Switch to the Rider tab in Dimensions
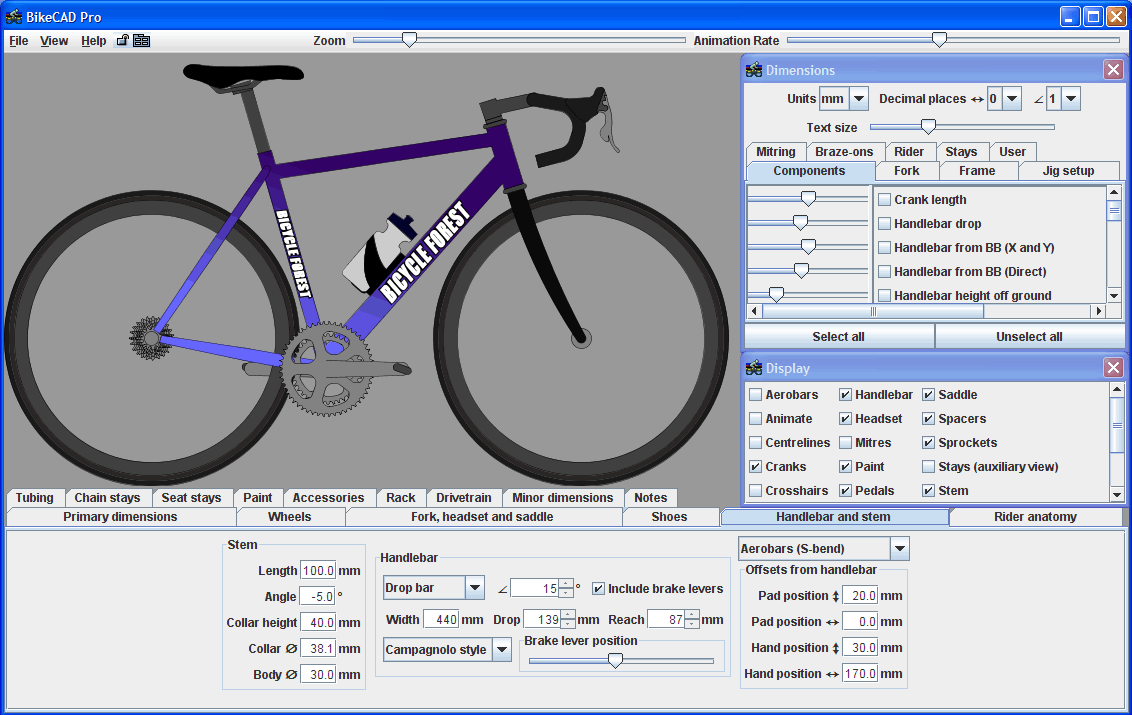This screenshot has width=1132, height=715. pyautogui.click(x=909, y=152)
